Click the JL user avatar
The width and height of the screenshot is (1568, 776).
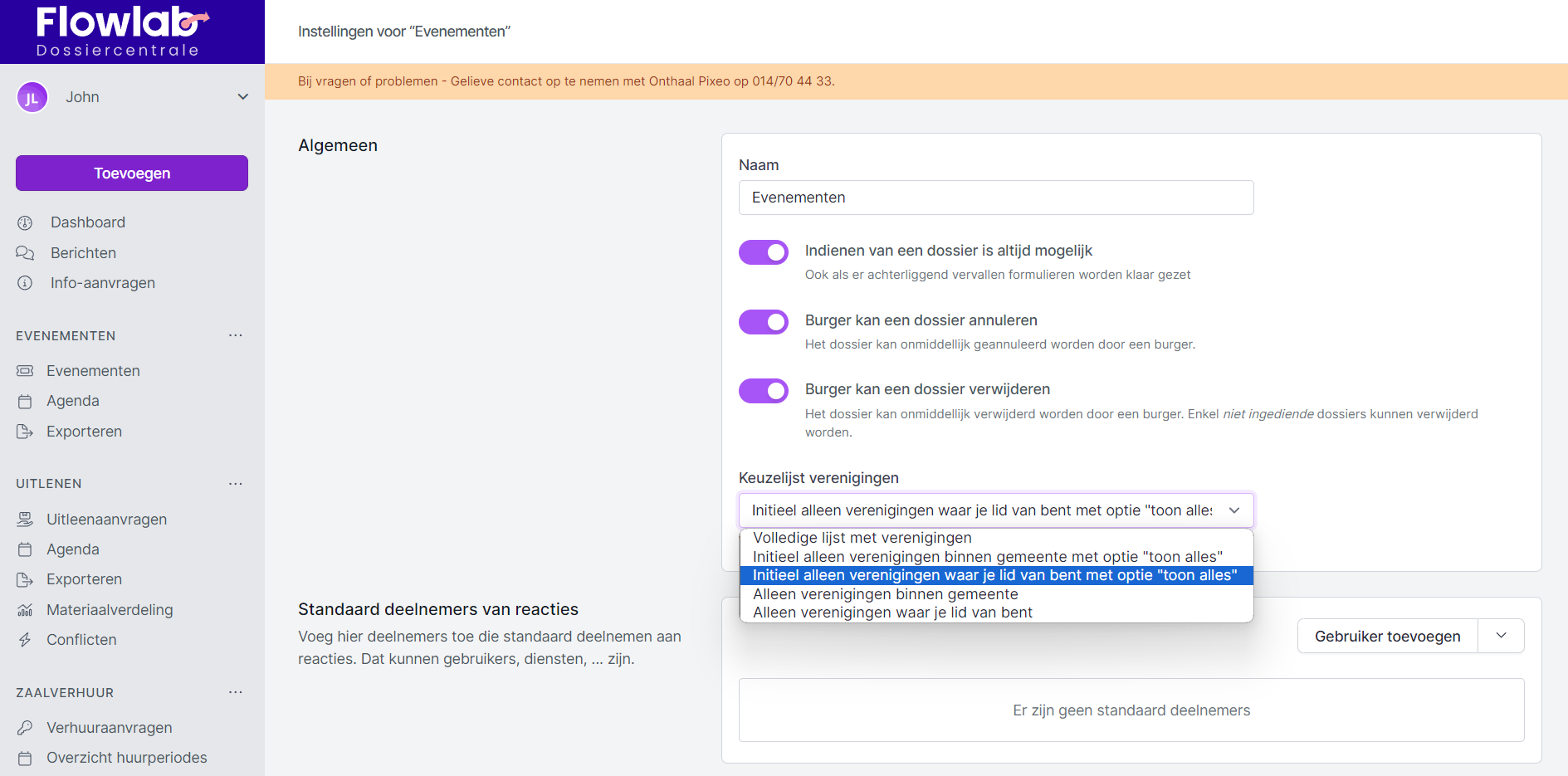(x=32, y=97)
